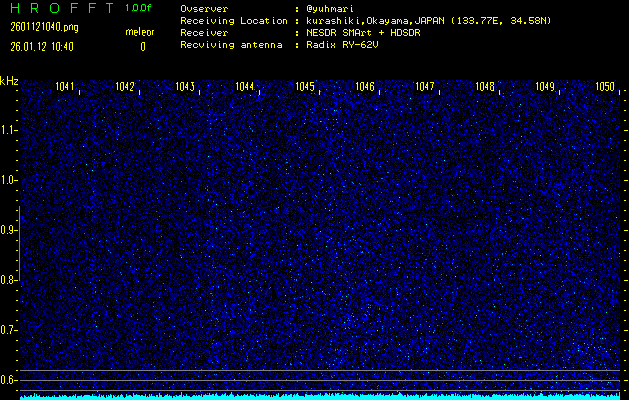This screenshot has width=629, height=400.
Task: Click the meteor label
Action: click(140, 32)
